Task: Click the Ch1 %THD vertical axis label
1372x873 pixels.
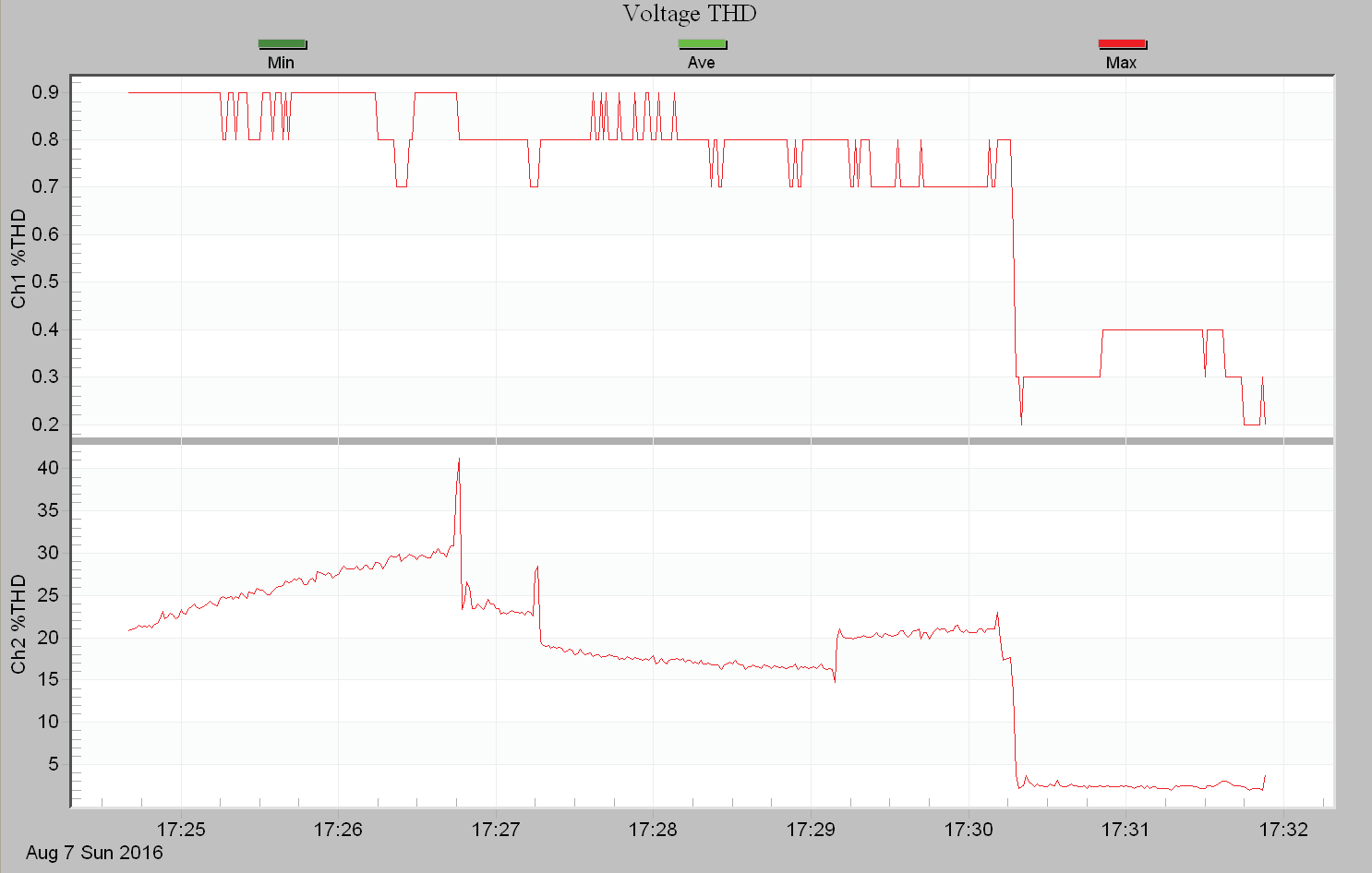Action: click(18, 258)
